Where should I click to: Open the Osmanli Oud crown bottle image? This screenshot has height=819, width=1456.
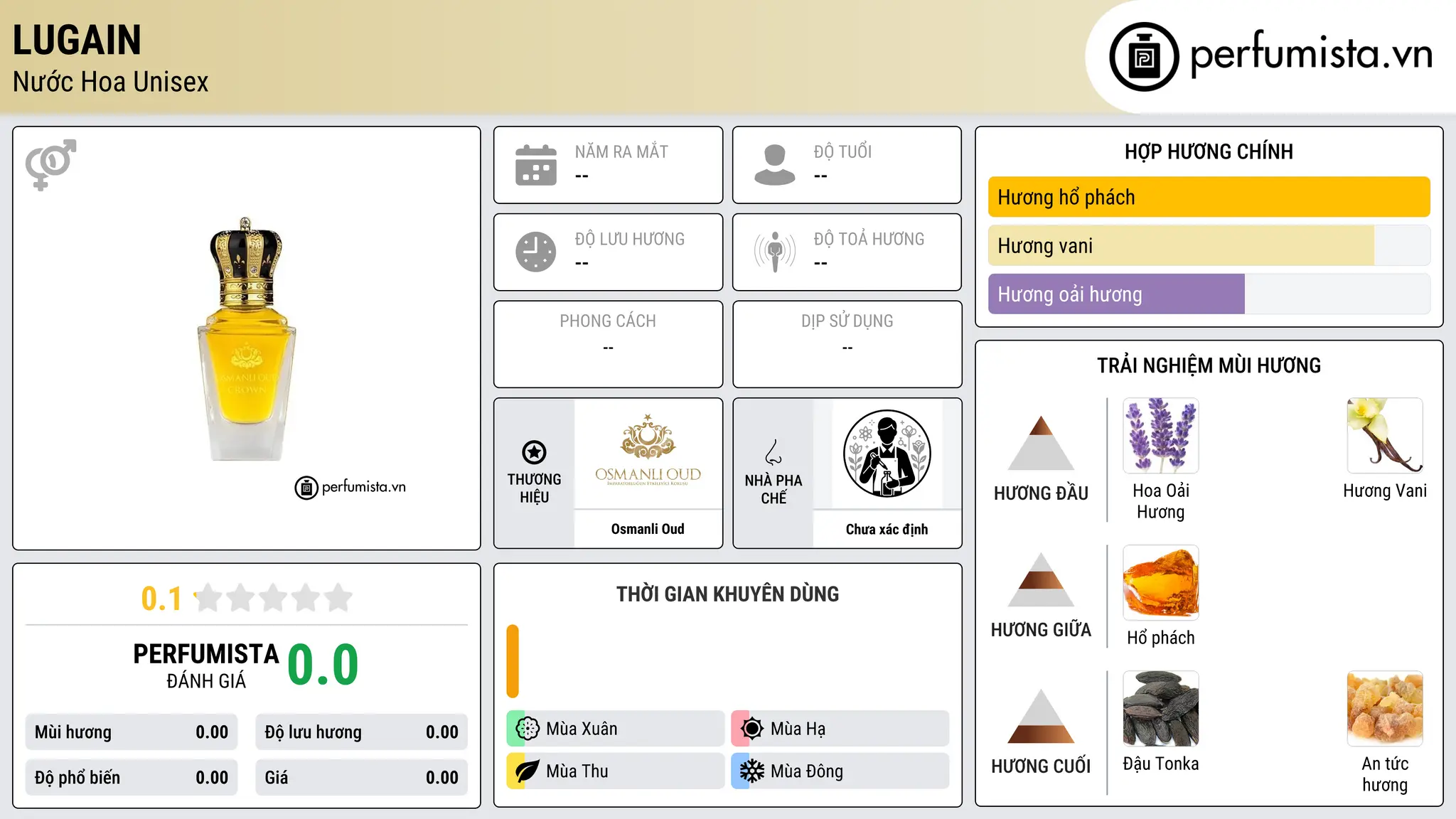pos(247,339)
